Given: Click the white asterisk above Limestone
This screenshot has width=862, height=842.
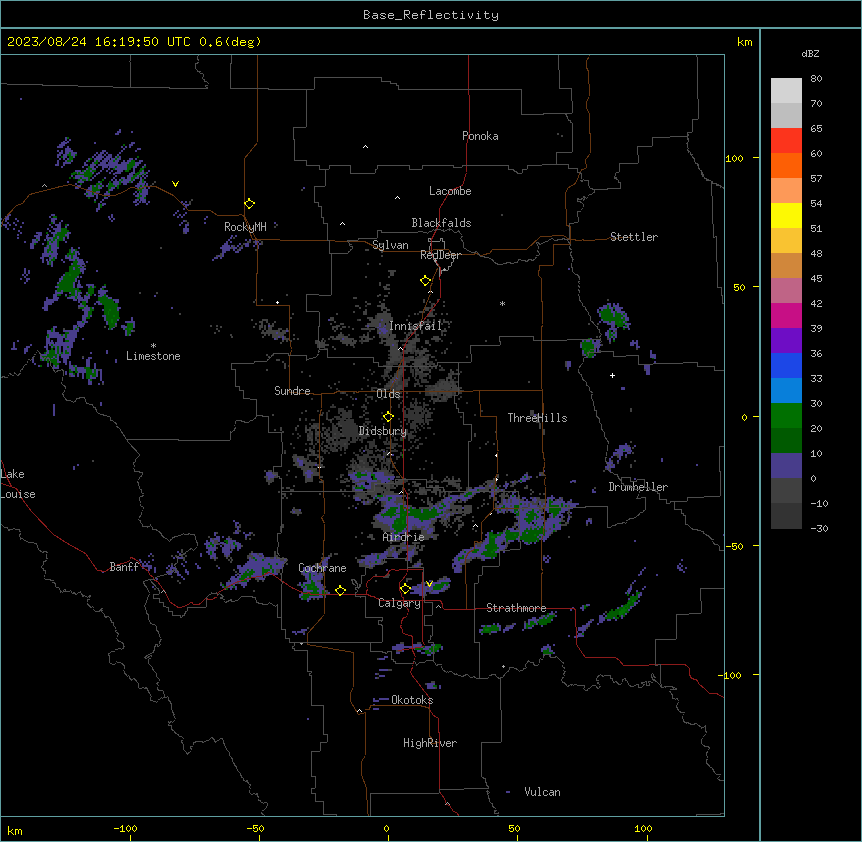Looking at the screenshot, I should 153,346.
